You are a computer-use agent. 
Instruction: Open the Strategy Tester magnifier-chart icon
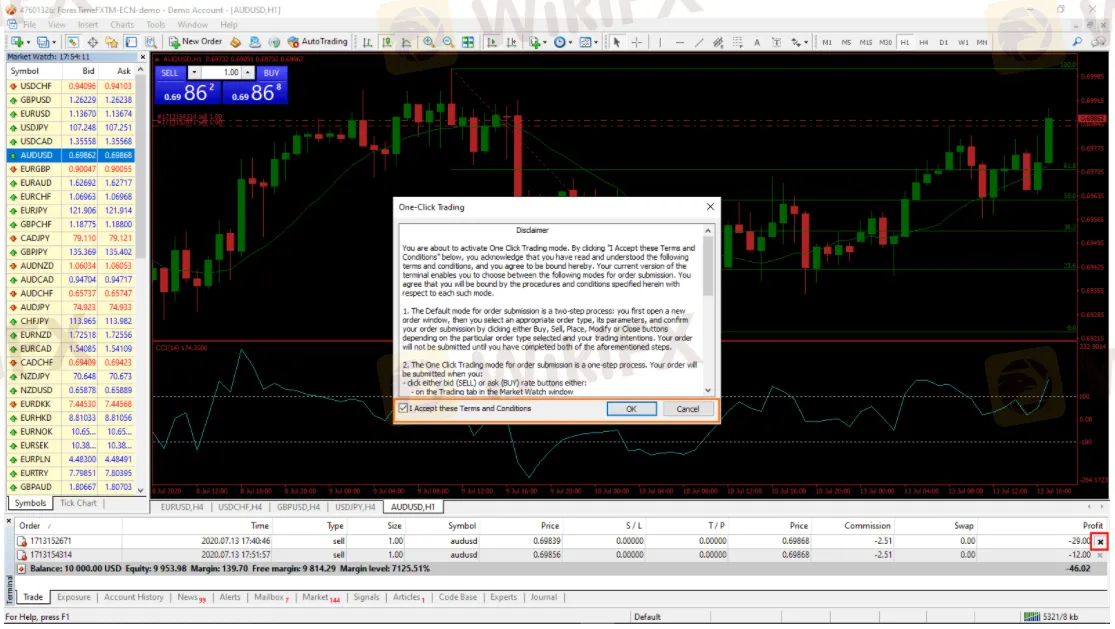150,43
